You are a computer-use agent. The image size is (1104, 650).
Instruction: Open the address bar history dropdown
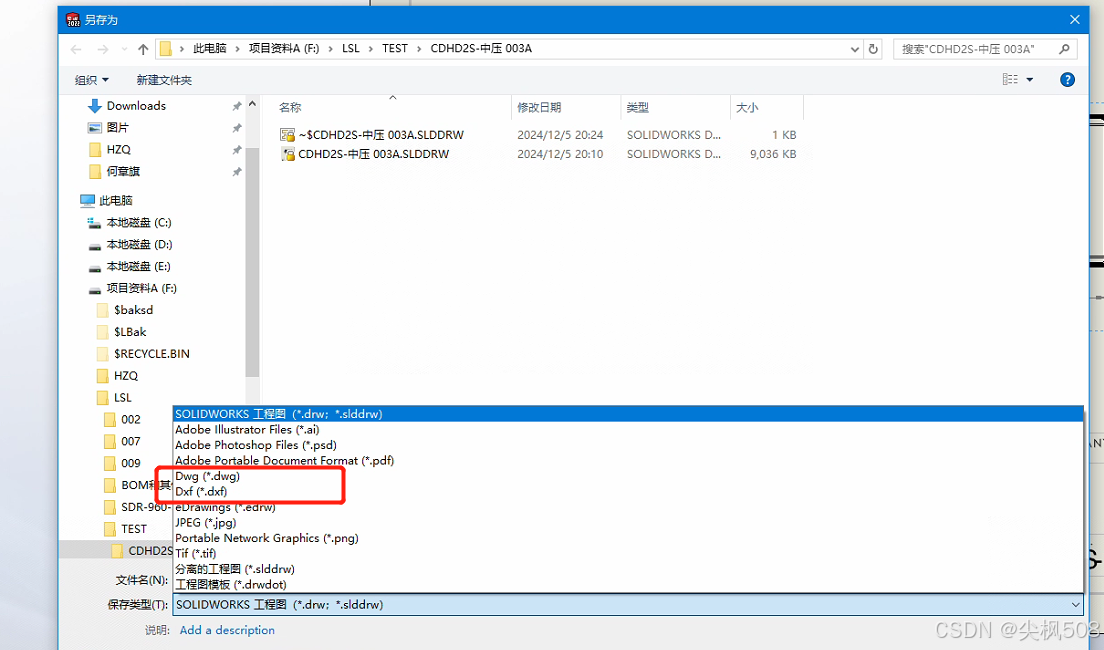point(854,49)
